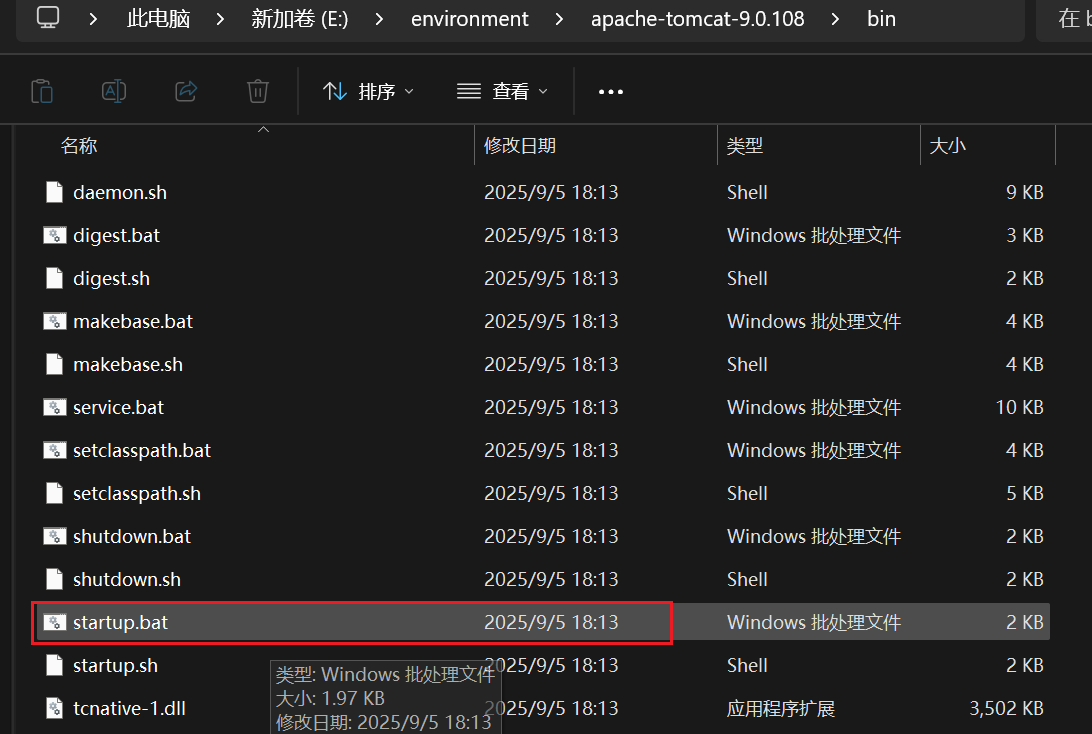Click the tcnative-1.dll file name
The width and height of the screenshot is (1092, 734).
pyautogui.click(x=130, y=708)
